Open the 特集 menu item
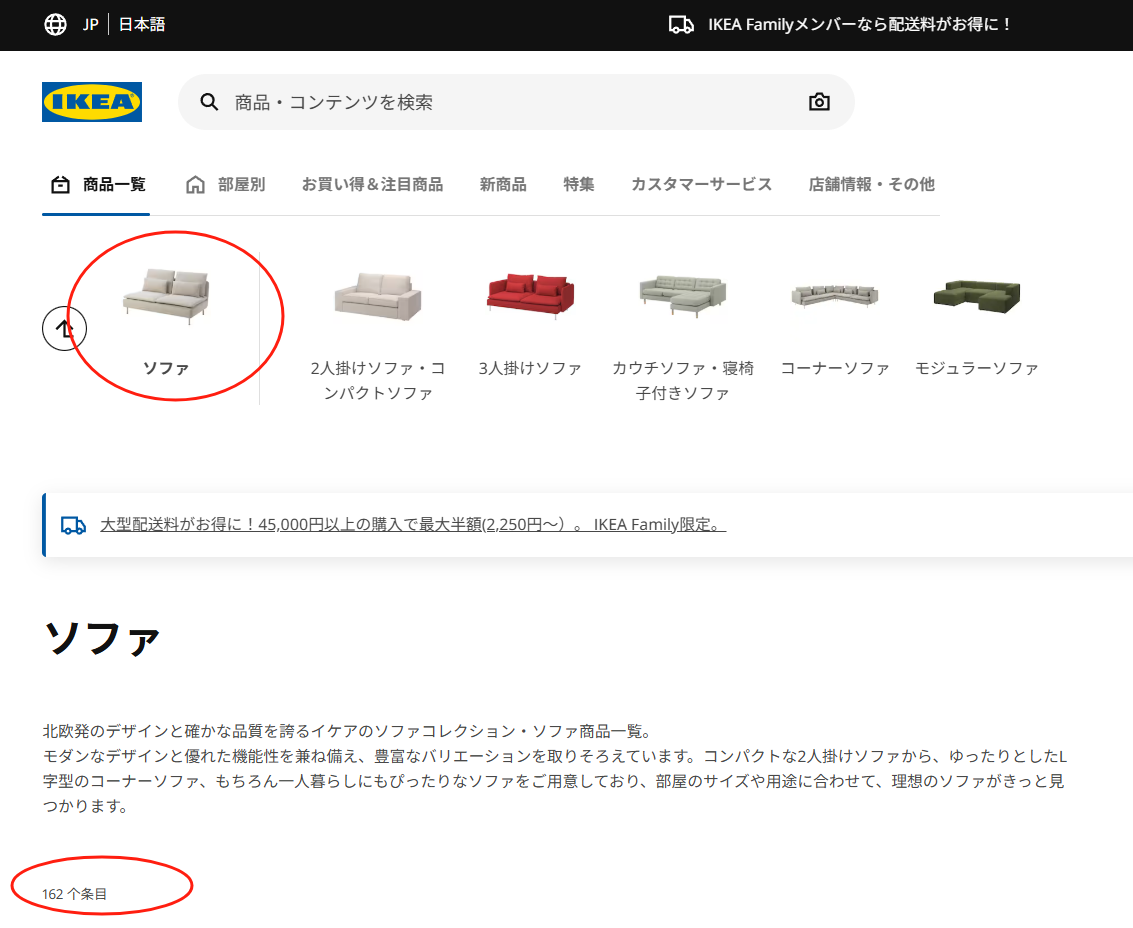The width and height of the screenshot is (1133, 928). (x=578, y=184)
